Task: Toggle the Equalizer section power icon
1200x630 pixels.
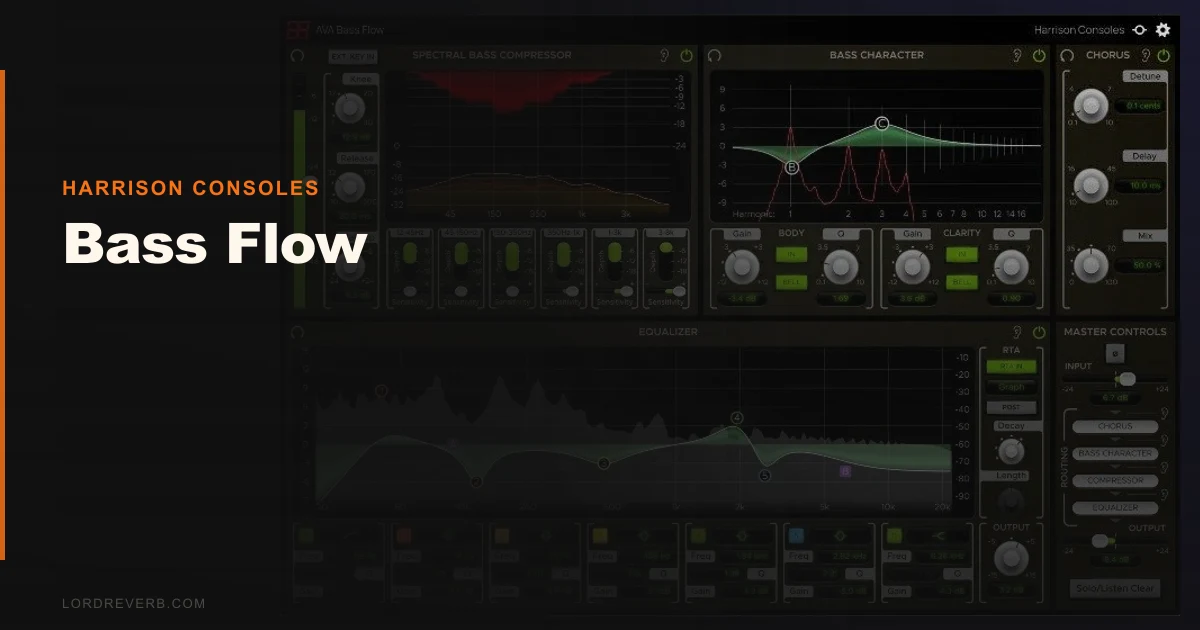Action: 1039,332
